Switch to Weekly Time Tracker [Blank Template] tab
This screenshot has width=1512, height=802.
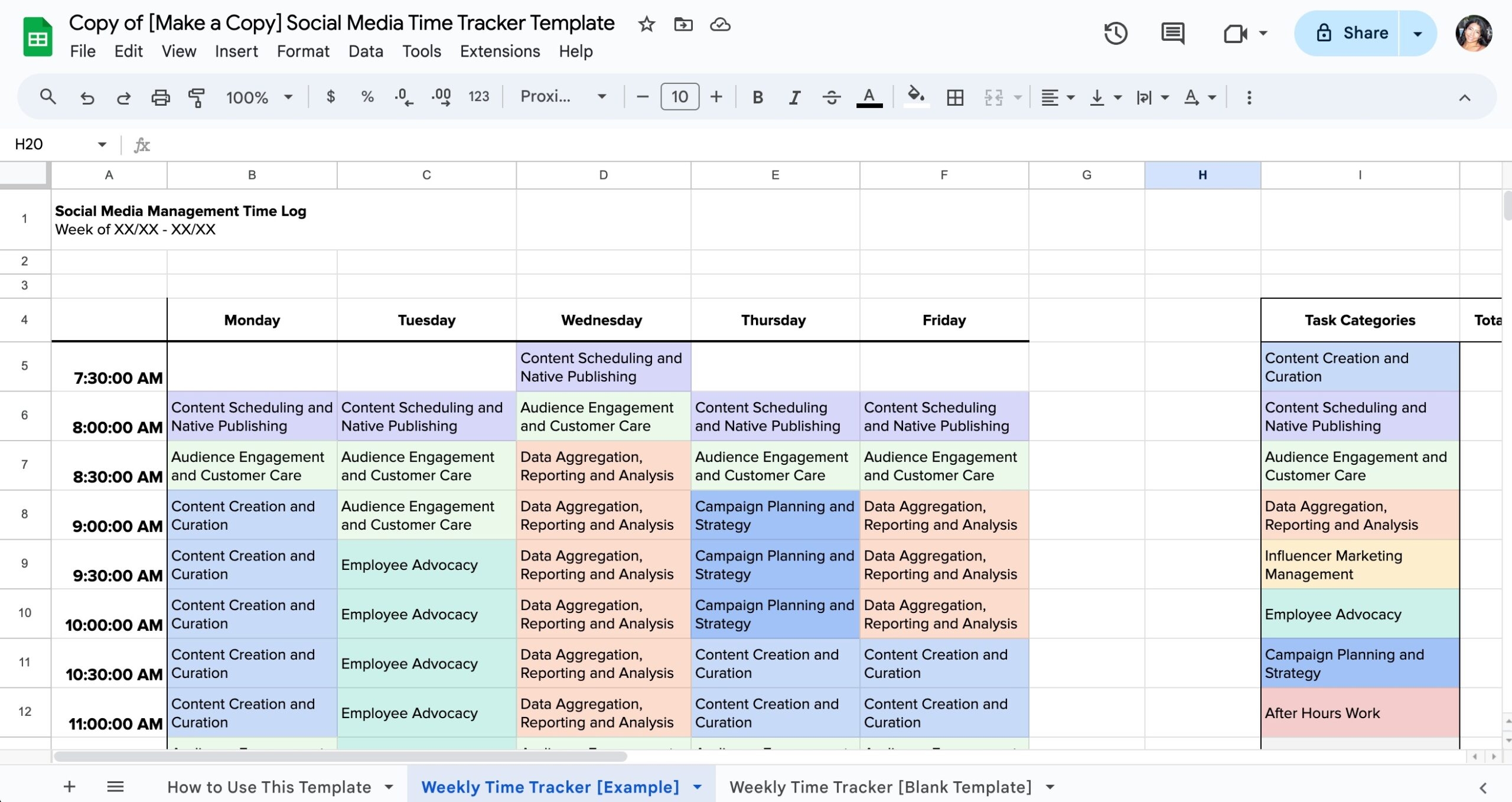(880, 787)
